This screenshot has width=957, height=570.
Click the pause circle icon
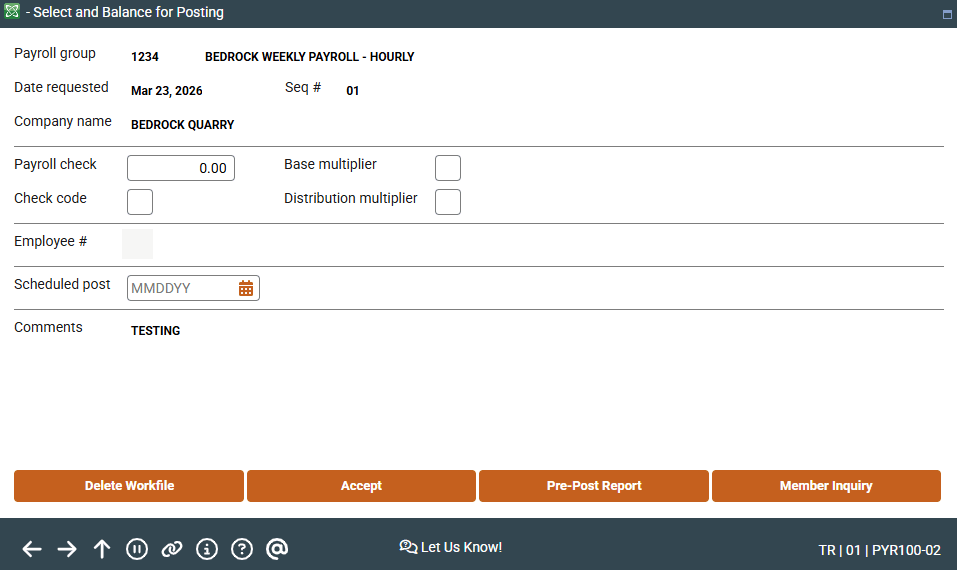(137, 549)
